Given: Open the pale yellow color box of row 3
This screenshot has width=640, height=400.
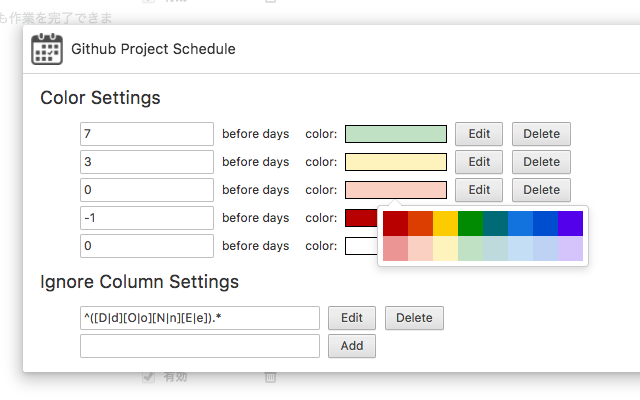Looking at the screenshot, I should (396, 162).
